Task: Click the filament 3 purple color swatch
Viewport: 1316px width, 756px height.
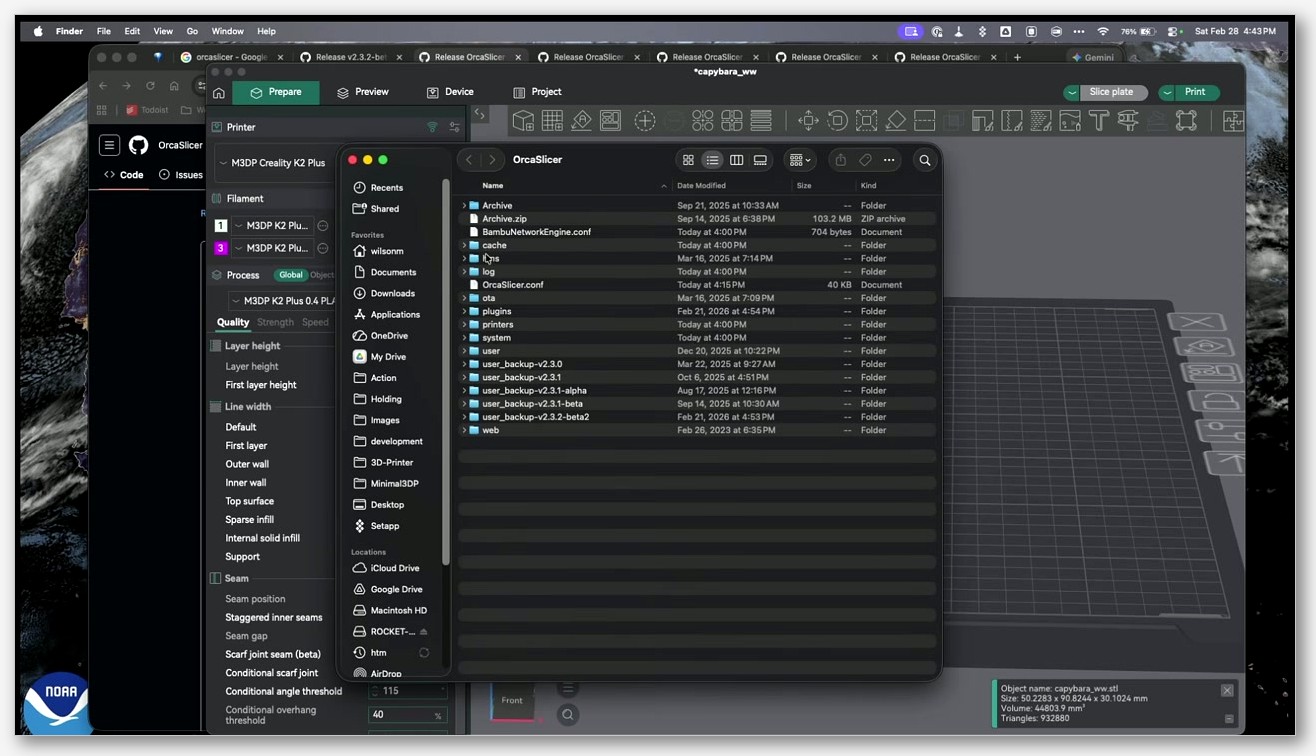Action: click(221, 248)
